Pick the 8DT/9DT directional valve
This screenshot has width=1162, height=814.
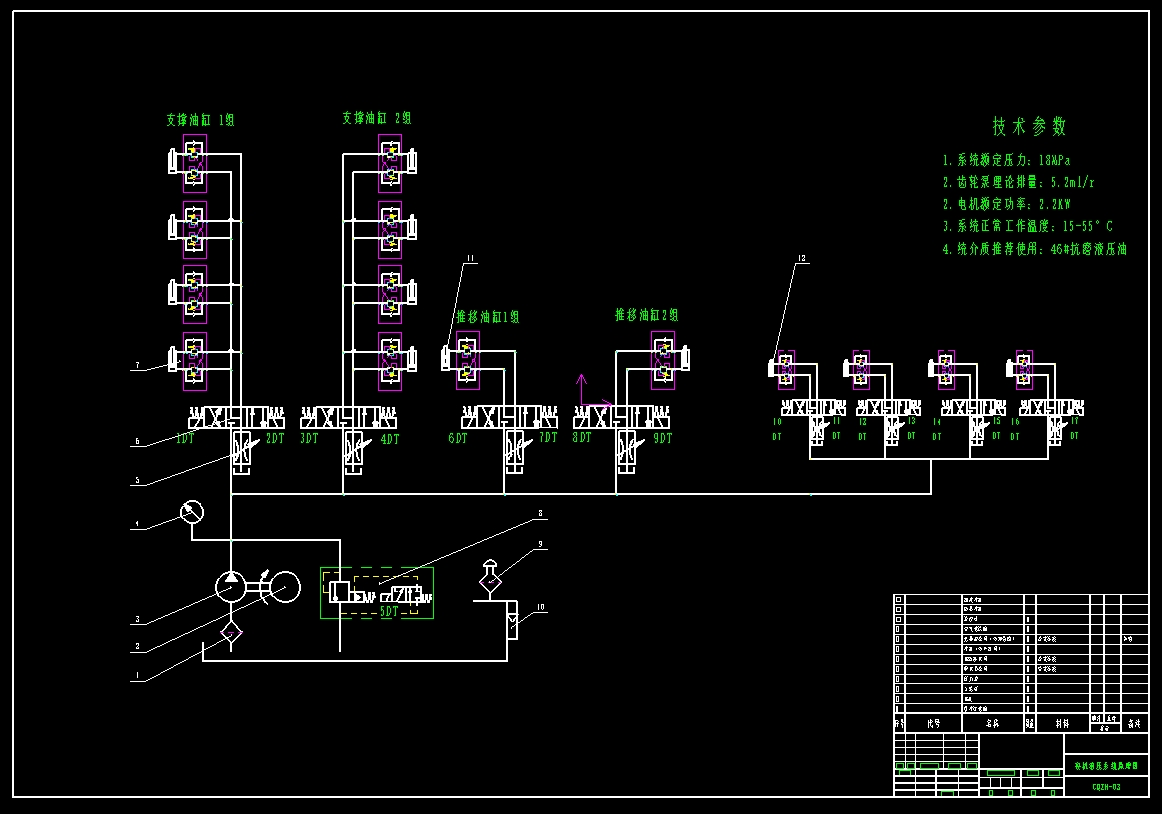point(622,417)
